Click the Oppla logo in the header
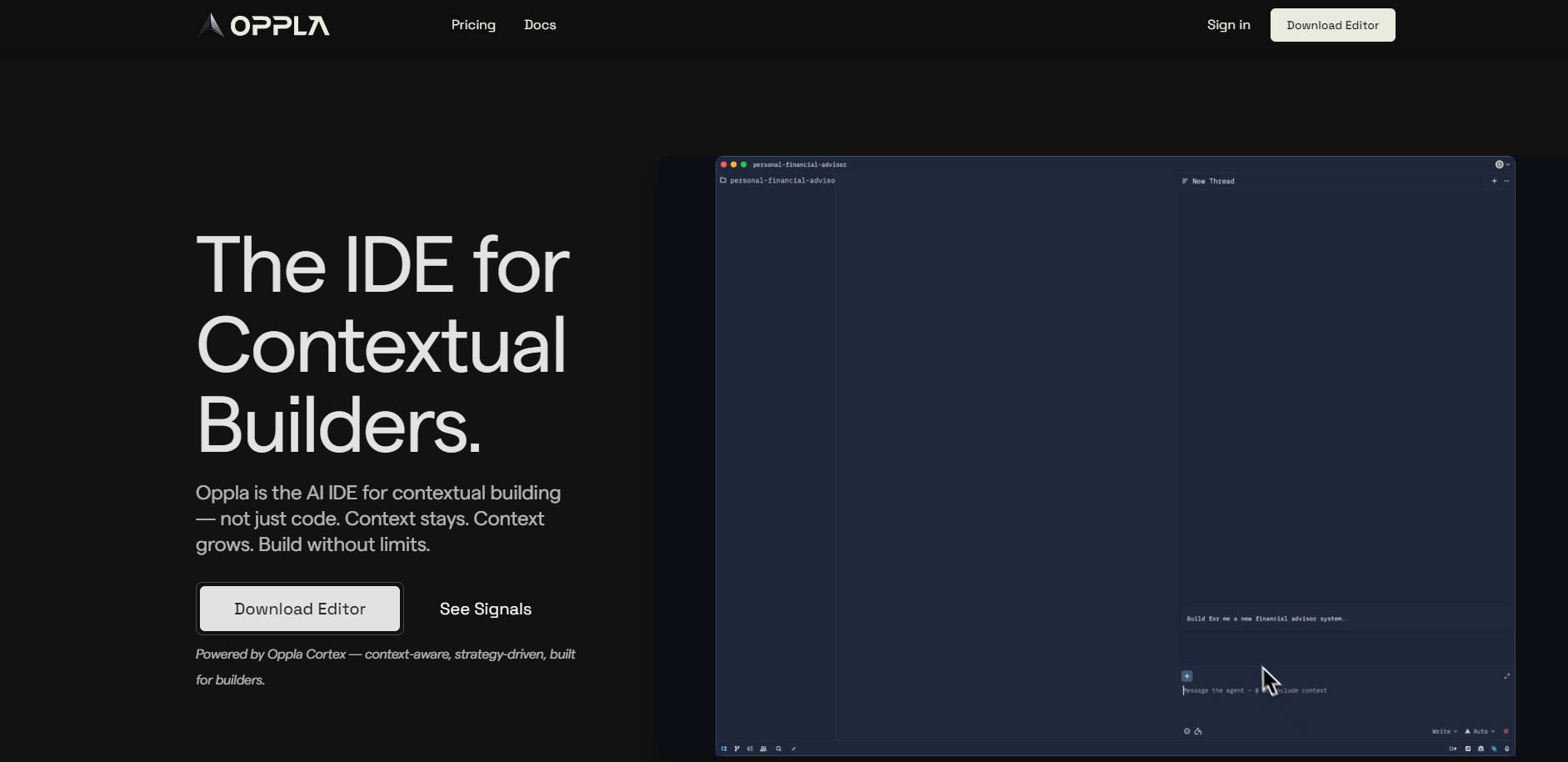This screenshot has width=1568, height=762. 263,25
